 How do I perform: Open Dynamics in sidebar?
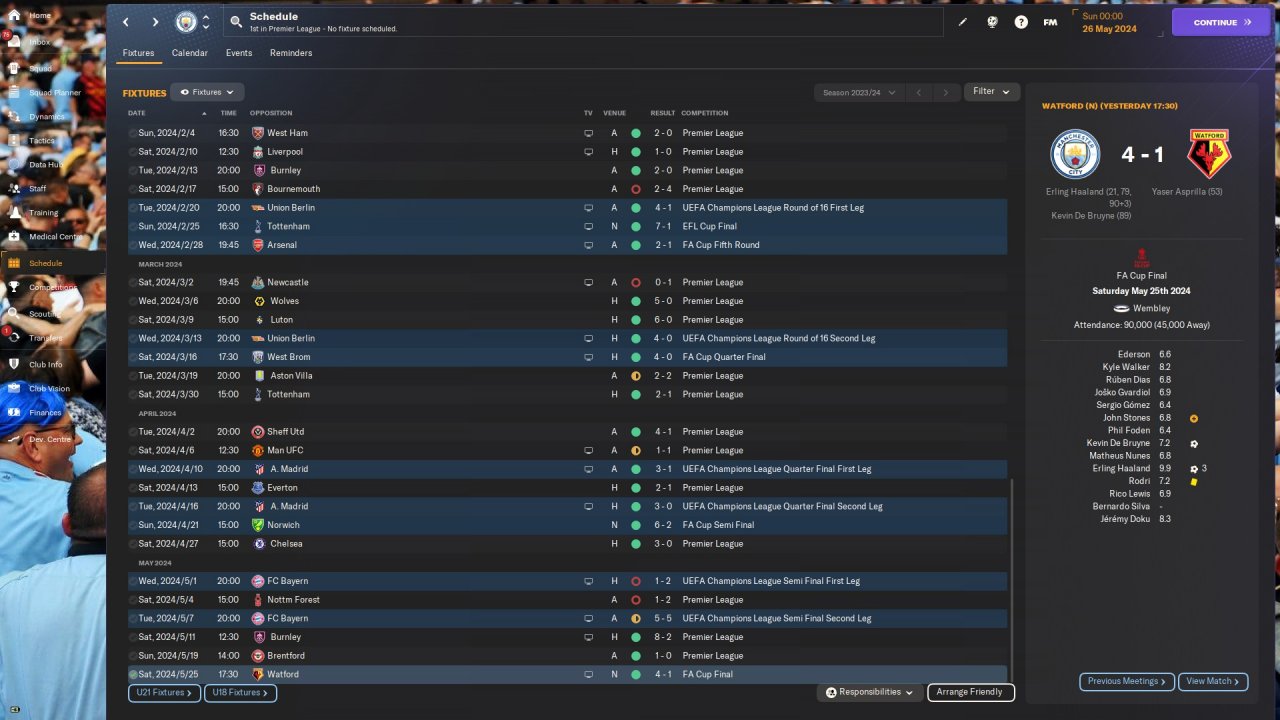click(x=14, y=117)
